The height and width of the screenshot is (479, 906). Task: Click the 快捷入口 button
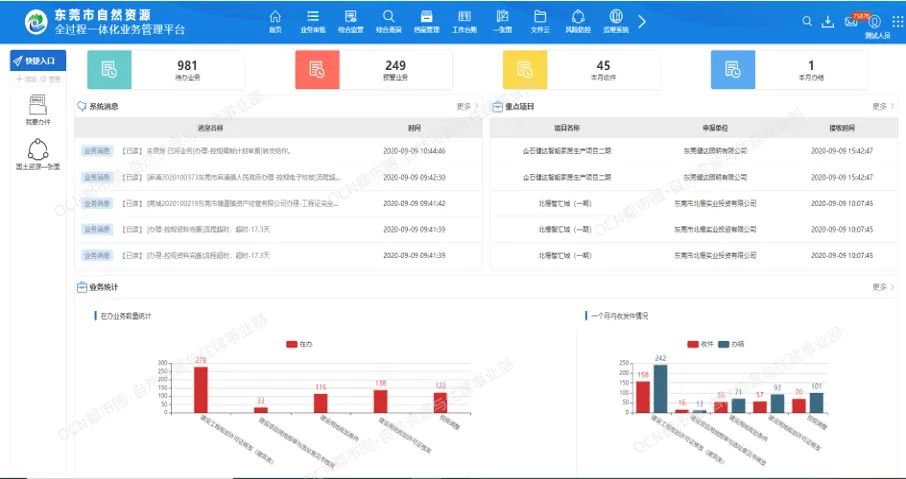point(38,61)
